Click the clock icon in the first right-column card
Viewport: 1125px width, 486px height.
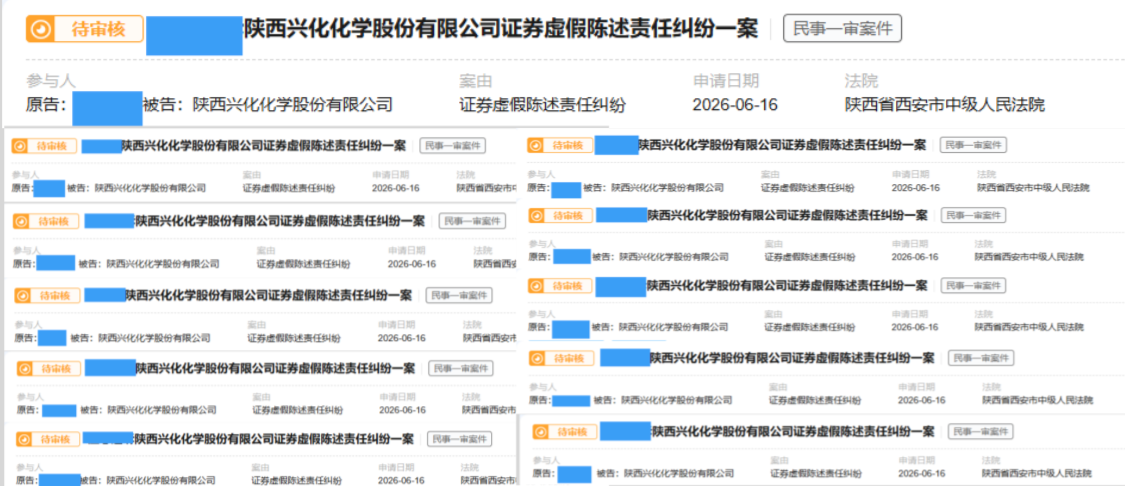click(536, 146)
